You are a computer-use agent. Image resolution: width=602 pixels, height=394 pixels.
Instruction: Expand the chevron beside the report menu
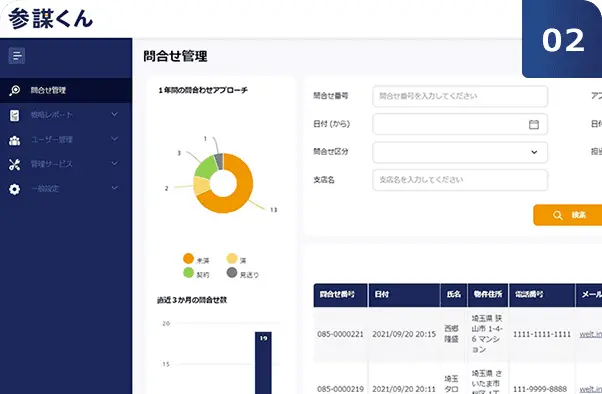[114, 114]
